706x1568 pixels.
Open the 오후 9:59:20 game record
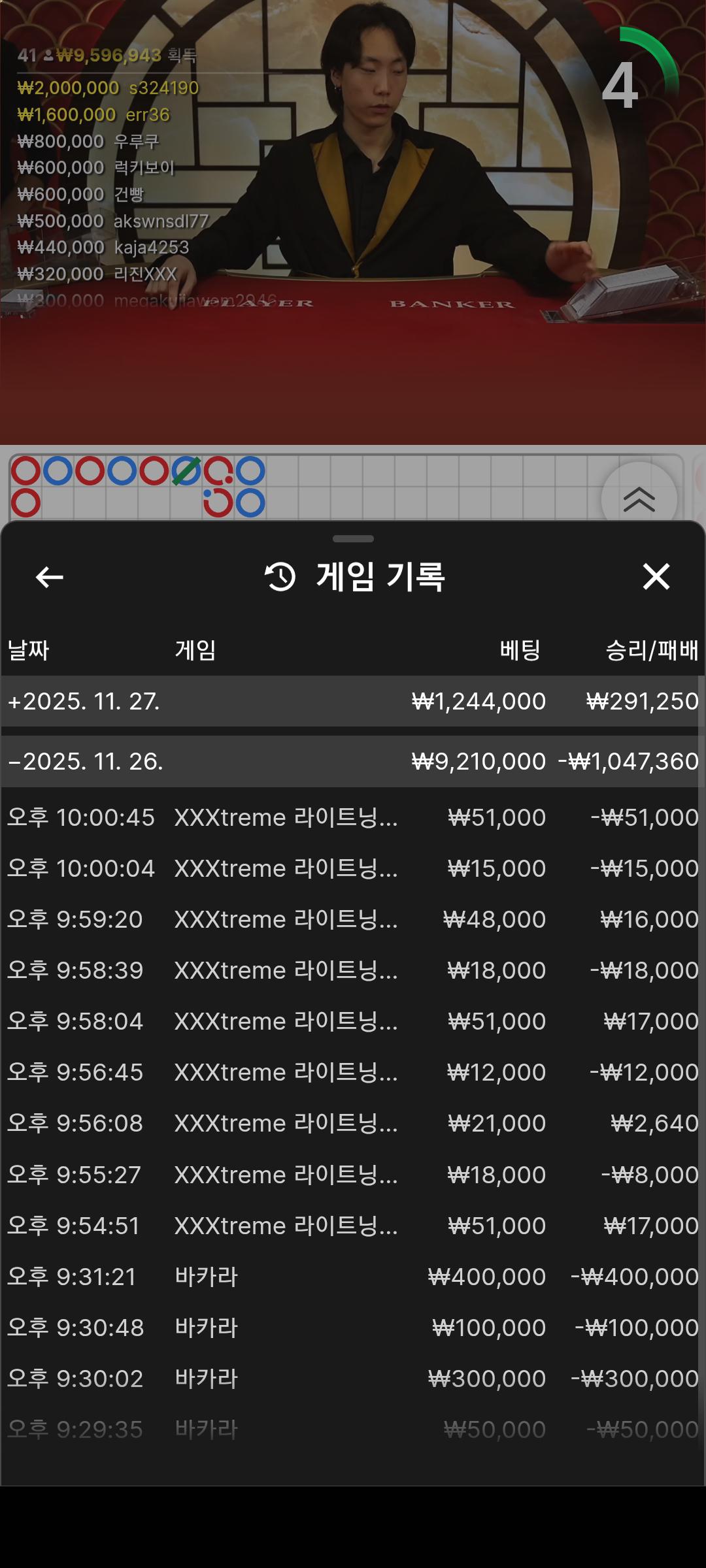point(353,919)
